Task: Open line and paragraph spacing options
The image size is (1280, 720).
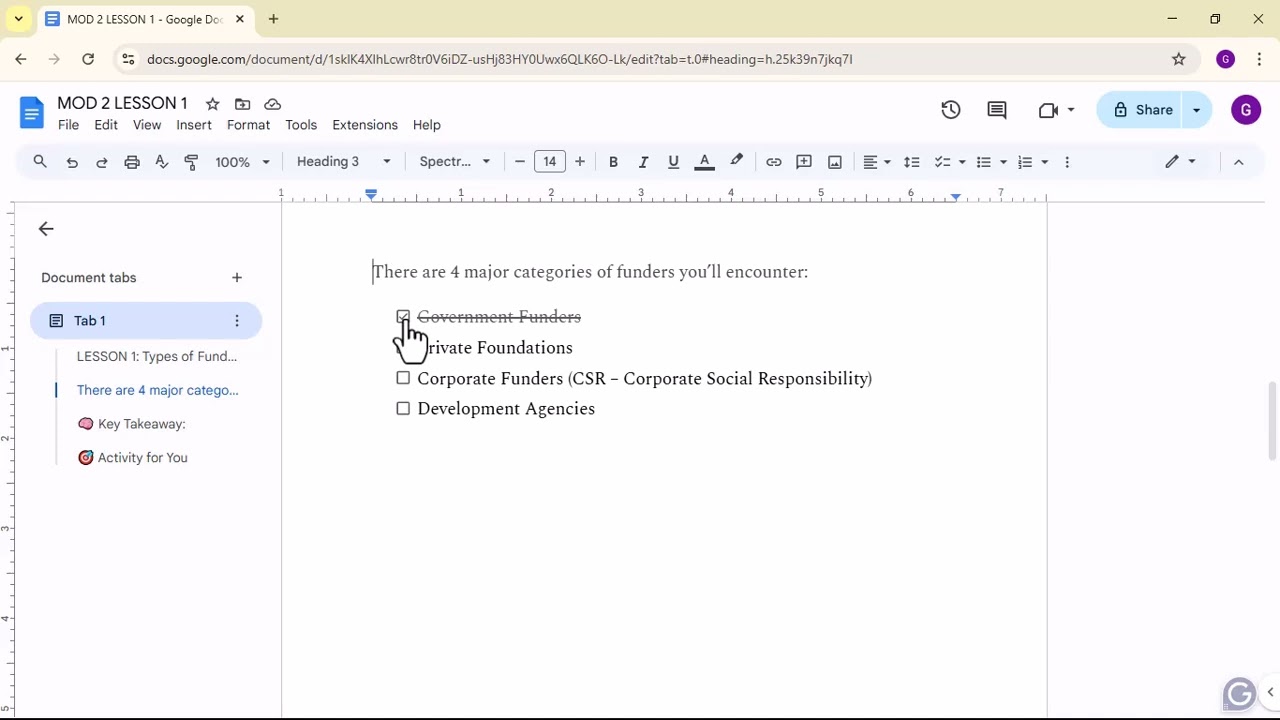Action: click(x=911, y=162)
